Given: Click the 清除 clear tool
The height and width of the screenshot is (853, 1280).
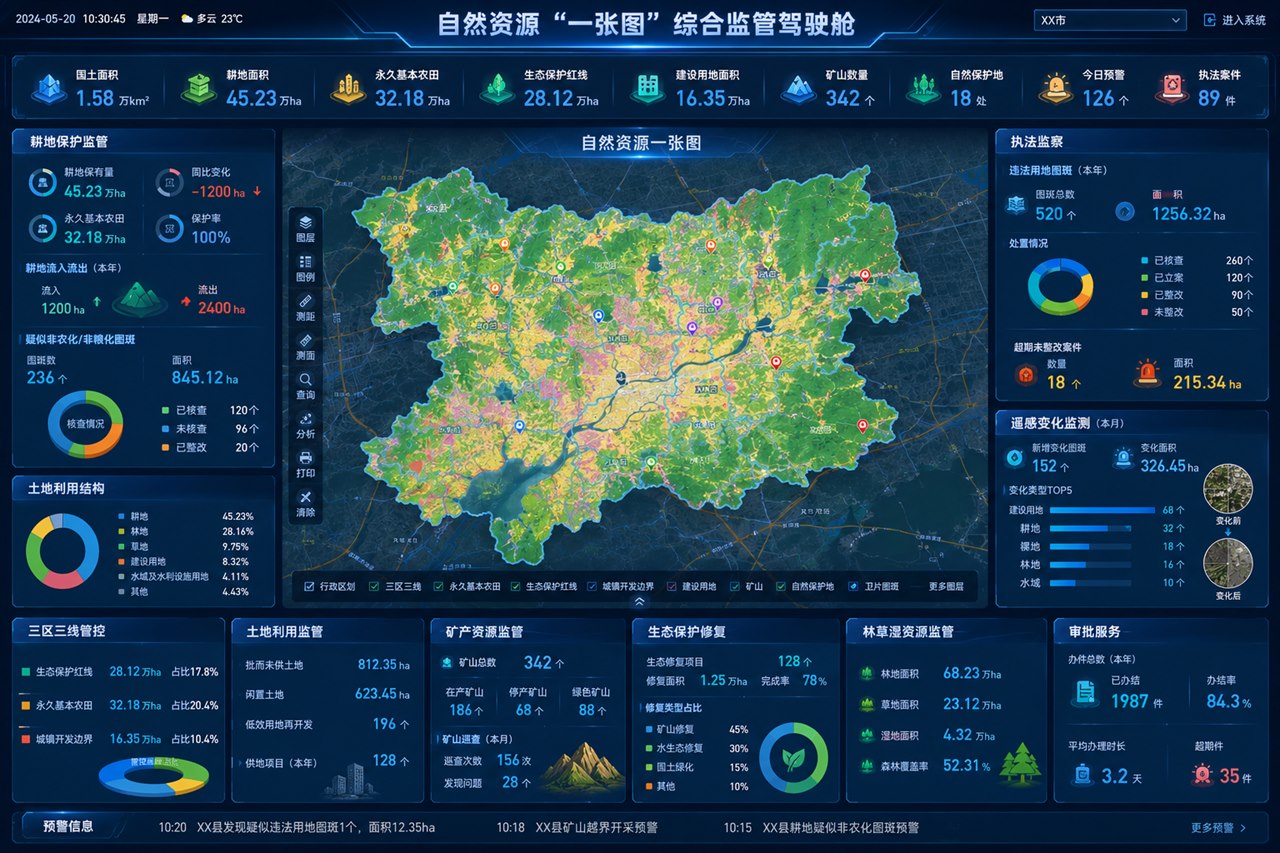Looking at the screenshot, I should (x=305, y=503).
